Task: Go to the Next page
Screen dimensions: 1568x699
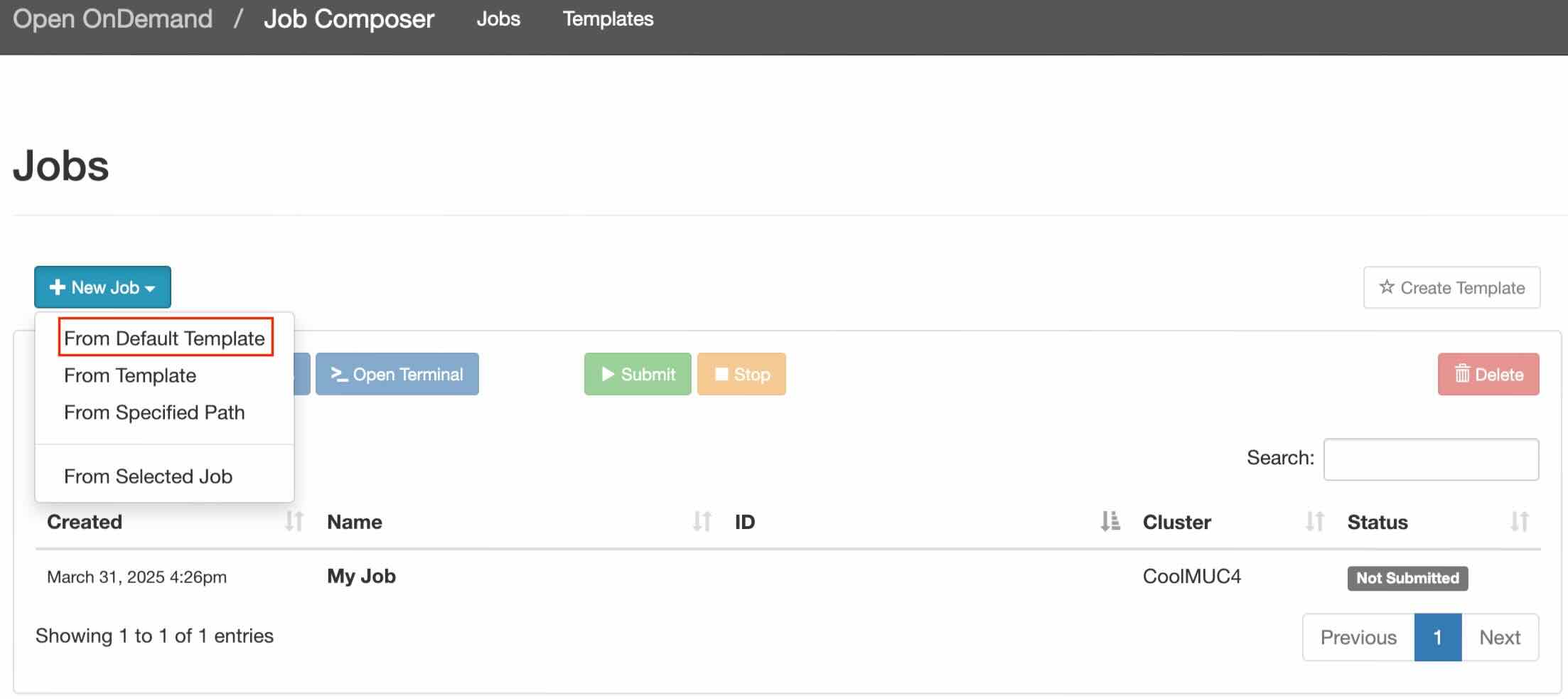Action: [1499, 637]
